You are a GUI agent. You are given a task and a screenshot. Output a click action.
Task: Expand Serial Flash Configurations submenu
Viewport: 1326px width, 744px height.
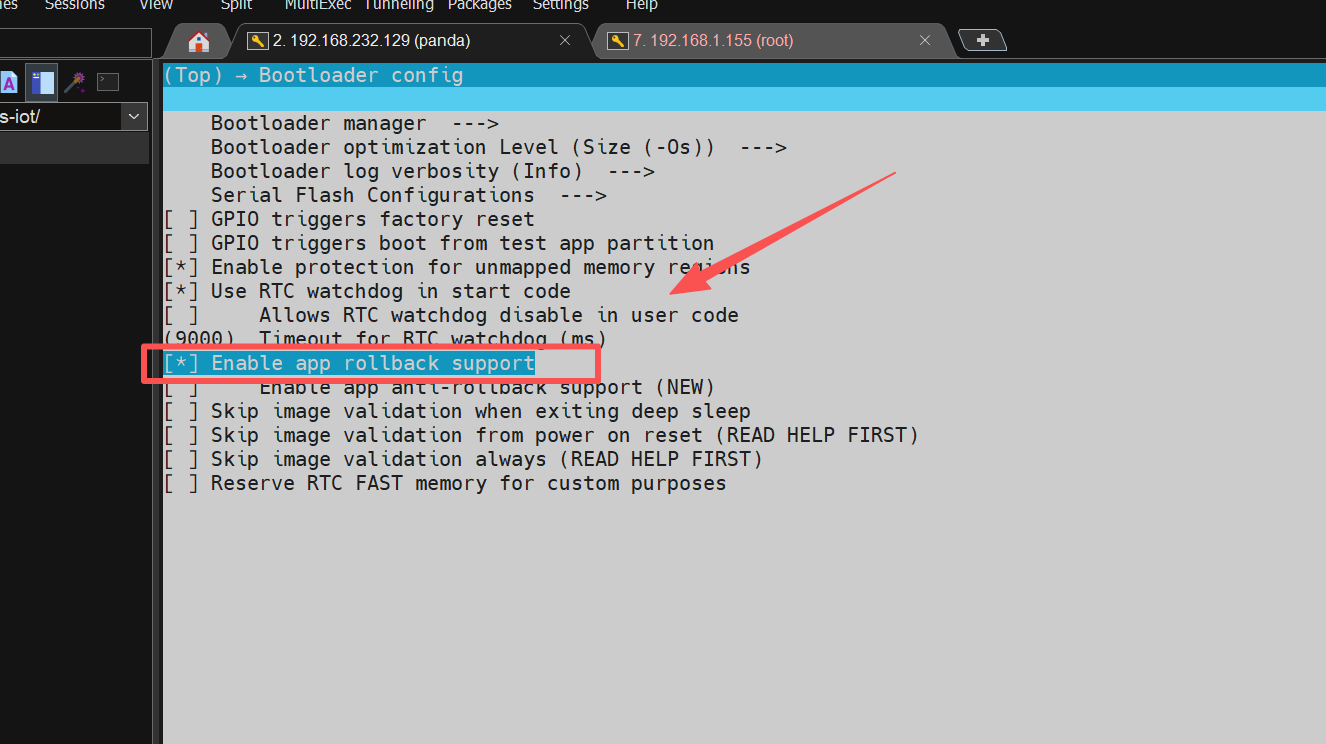coord(409,195)
